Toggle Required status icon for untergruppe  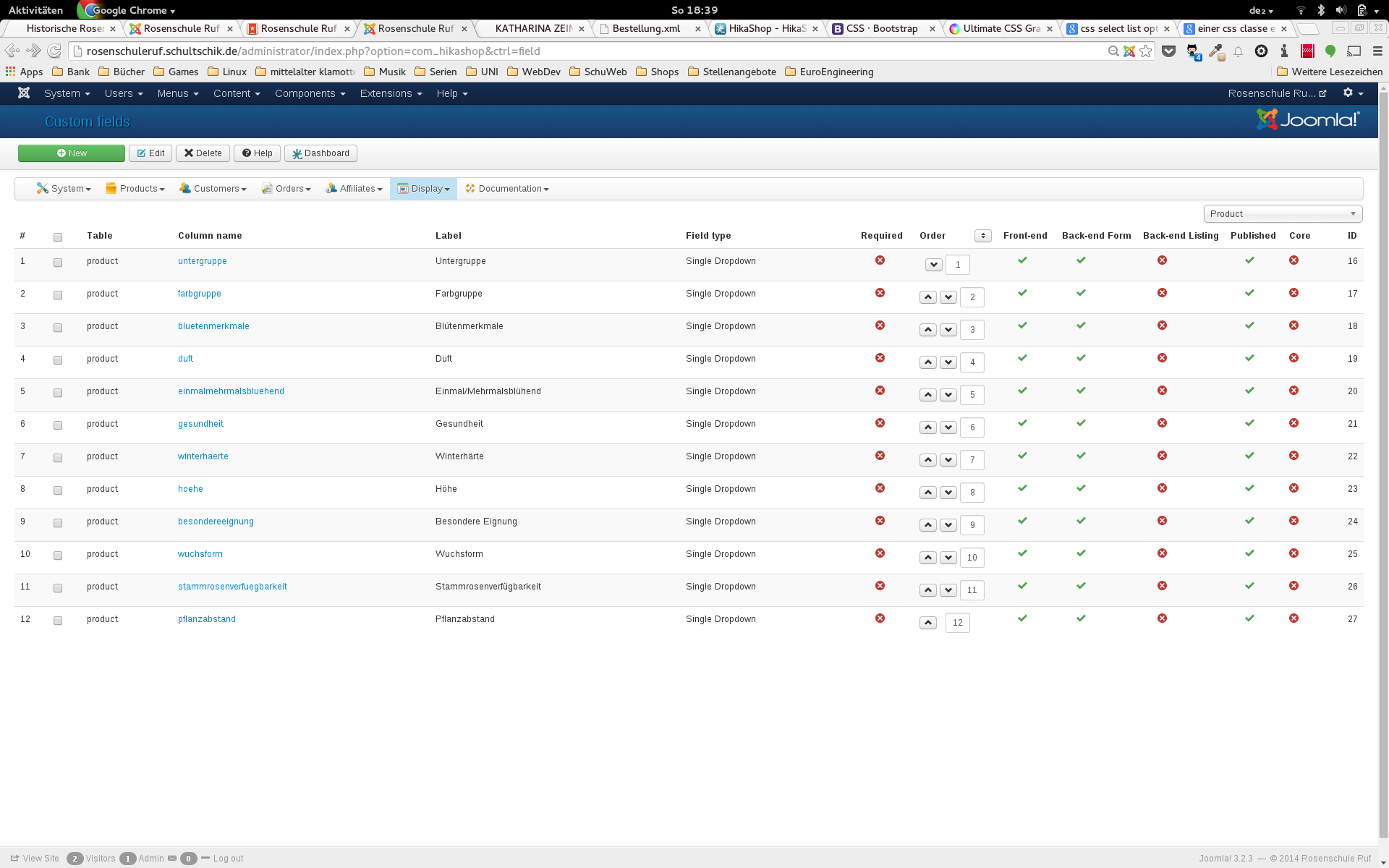tap(880, 260)
